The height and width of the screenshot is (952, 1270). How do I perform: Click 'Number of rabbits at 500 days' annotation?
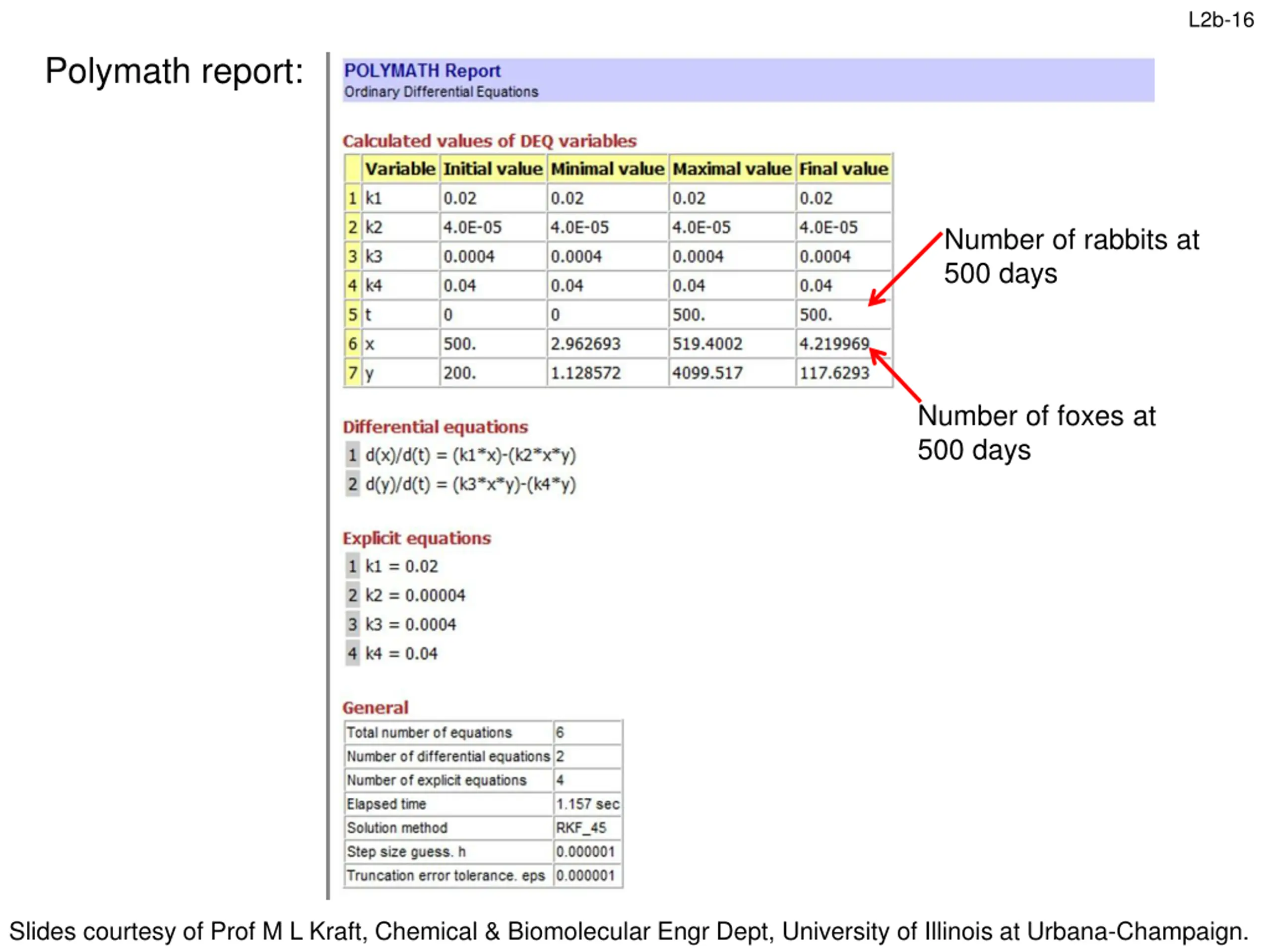(1072, 256)
